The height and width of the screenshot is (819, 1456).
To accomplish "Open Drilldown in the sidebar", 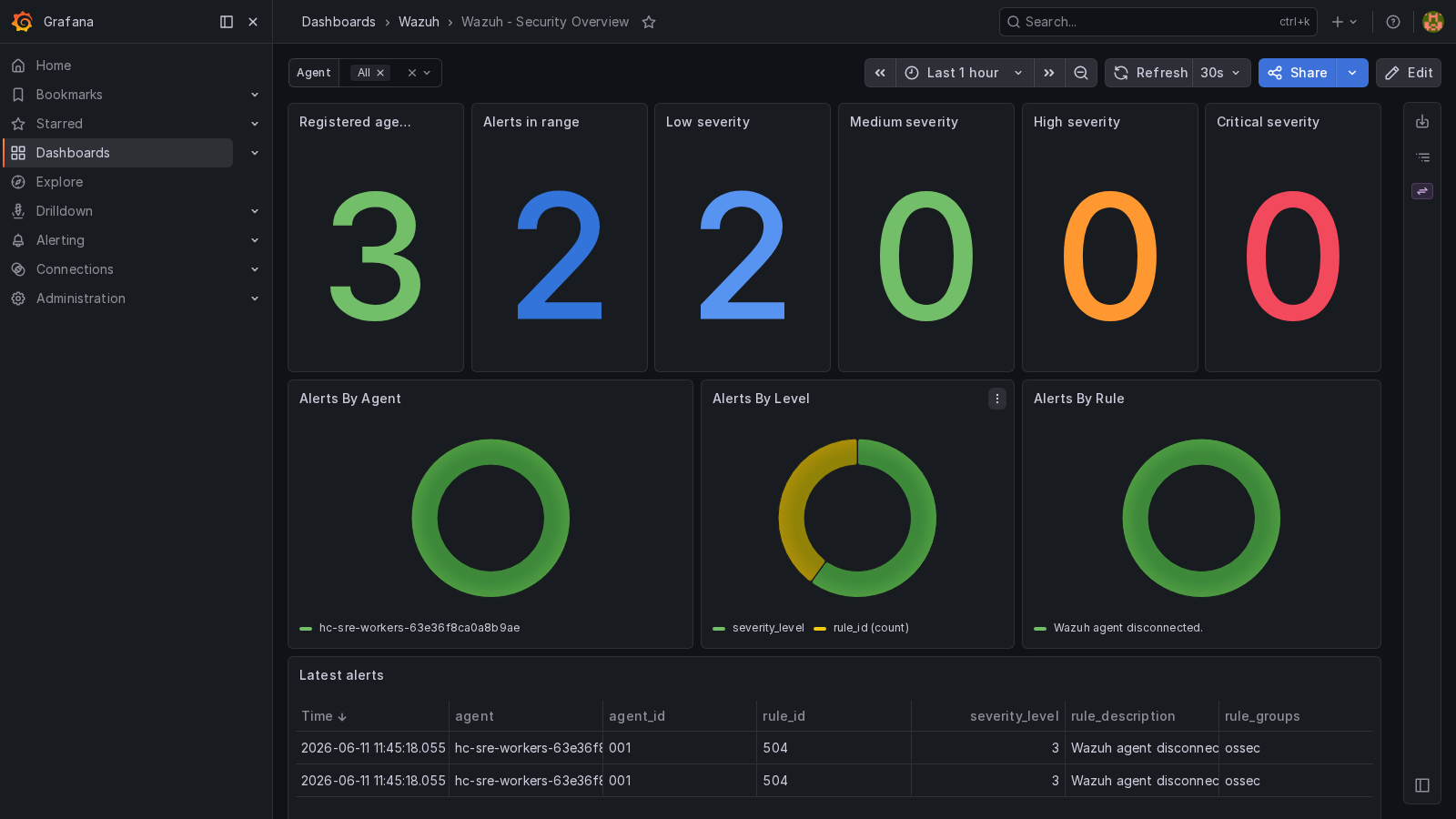I will point(64,211).
